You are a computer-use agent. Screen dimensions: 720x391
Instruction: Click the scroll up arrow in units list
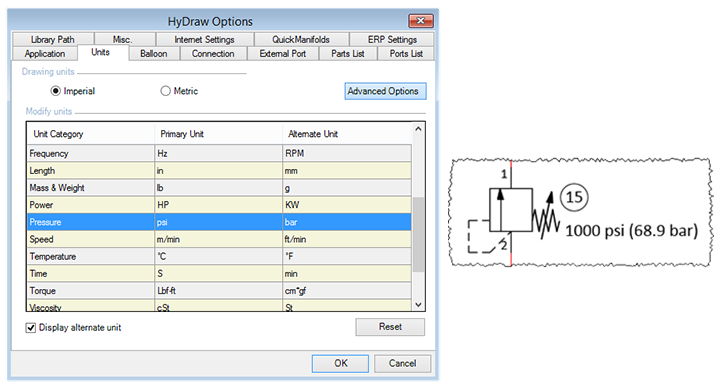418,129
